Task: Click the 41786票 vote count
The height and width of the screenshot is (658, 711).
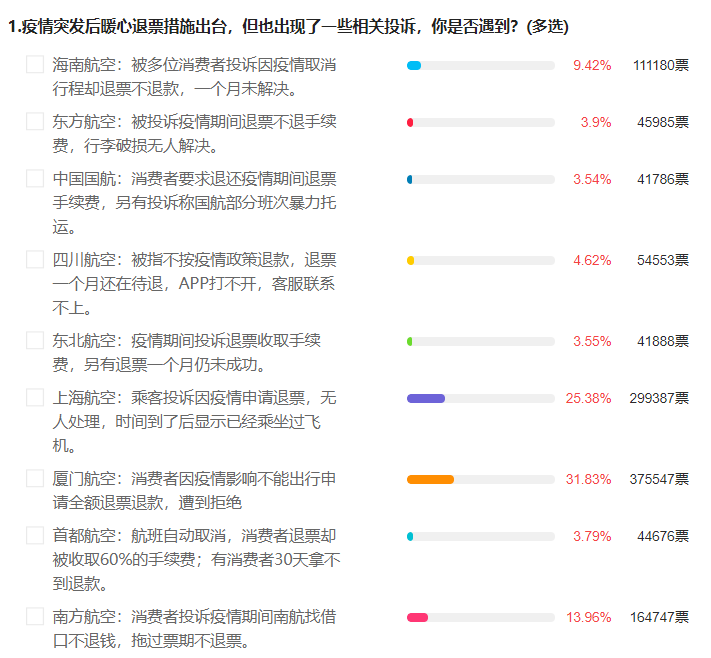Action: pos(663,180)
